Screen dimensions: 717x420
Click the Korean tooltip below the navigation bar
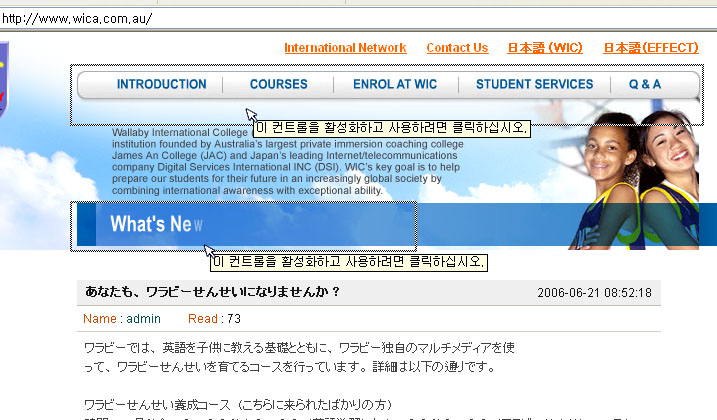point(390,128)
